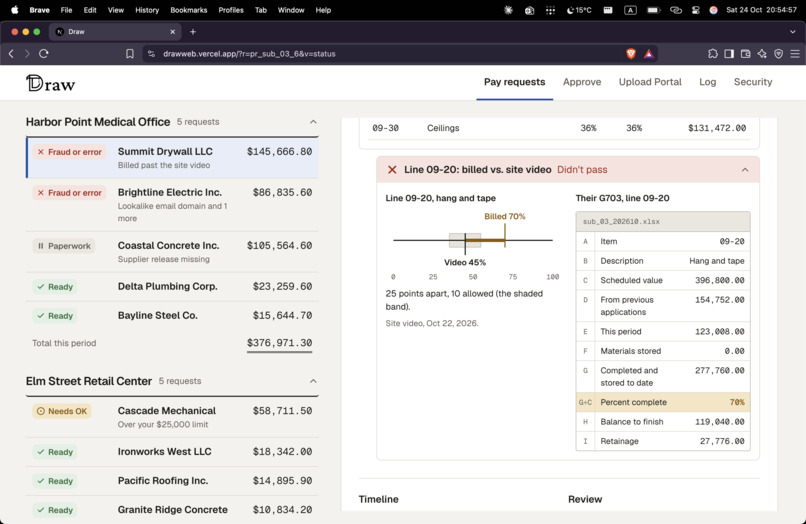Open Ironworks West LLC request
Viewport: 806px width, 524px height.
pyautogui.click(x=172, y=452)
